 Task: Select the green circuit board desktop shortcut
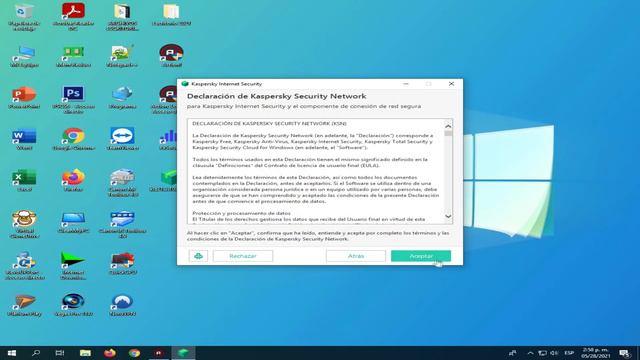point(73,56)
